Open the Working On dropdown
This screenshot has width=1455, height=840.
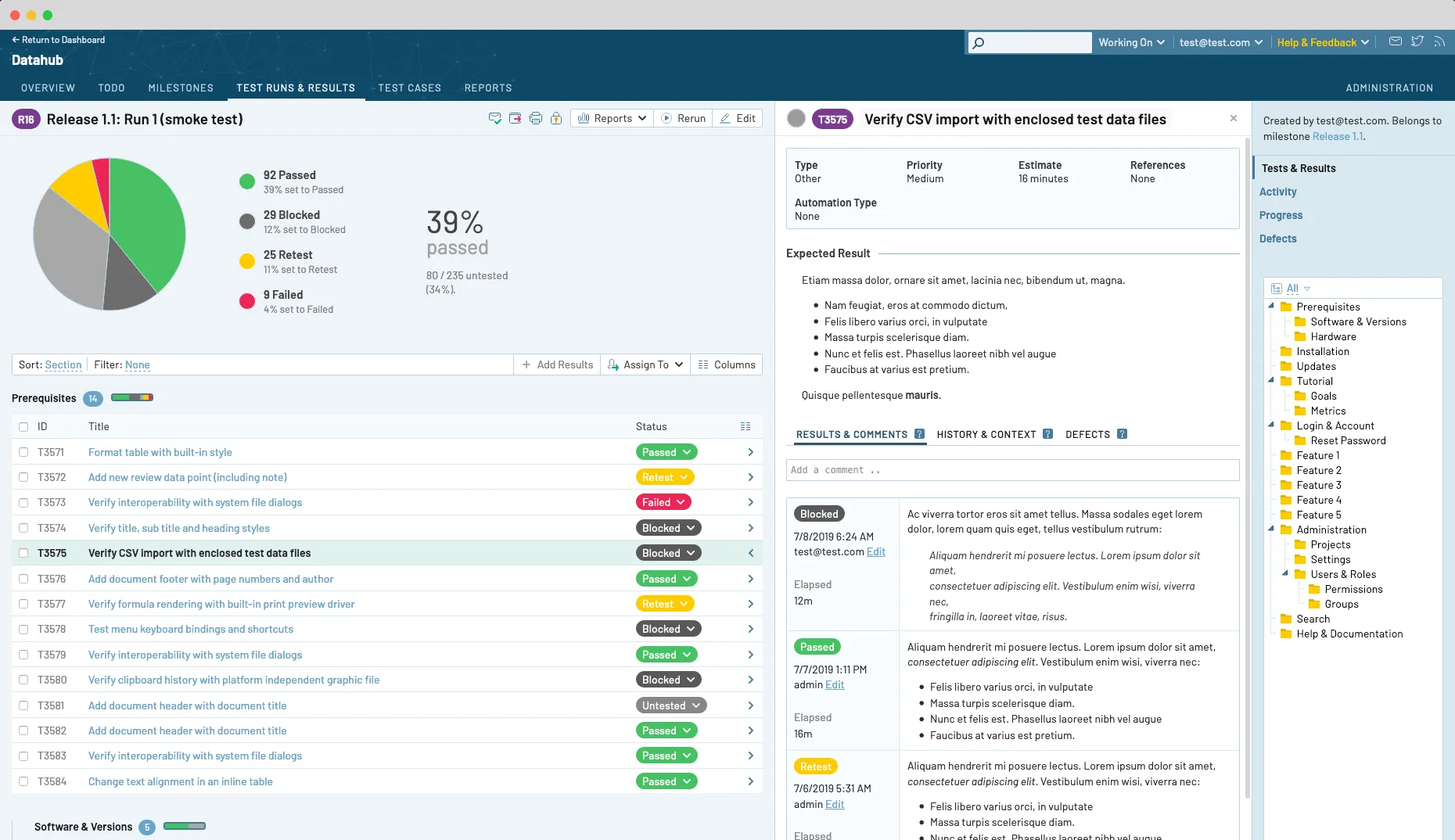[1130, 42]
